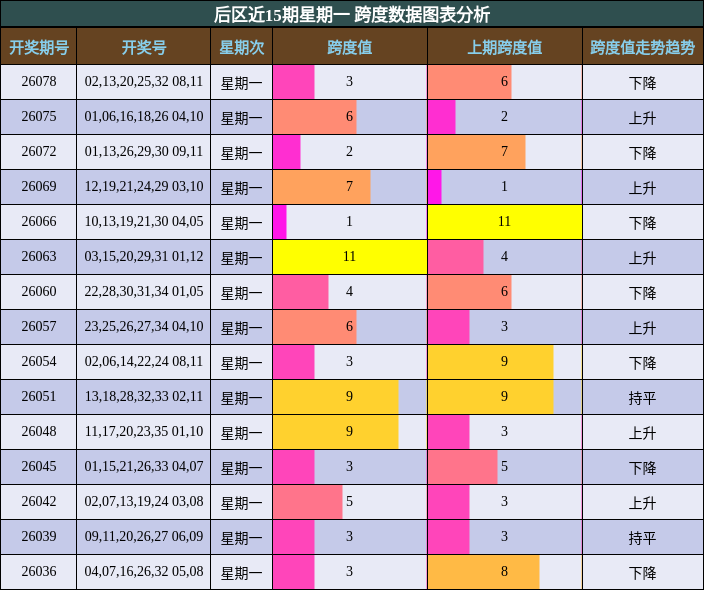Click draw numbers 02,13,20,25,32 08,11
The height and width of the screenshot is (590, 704).
[144, 81]
